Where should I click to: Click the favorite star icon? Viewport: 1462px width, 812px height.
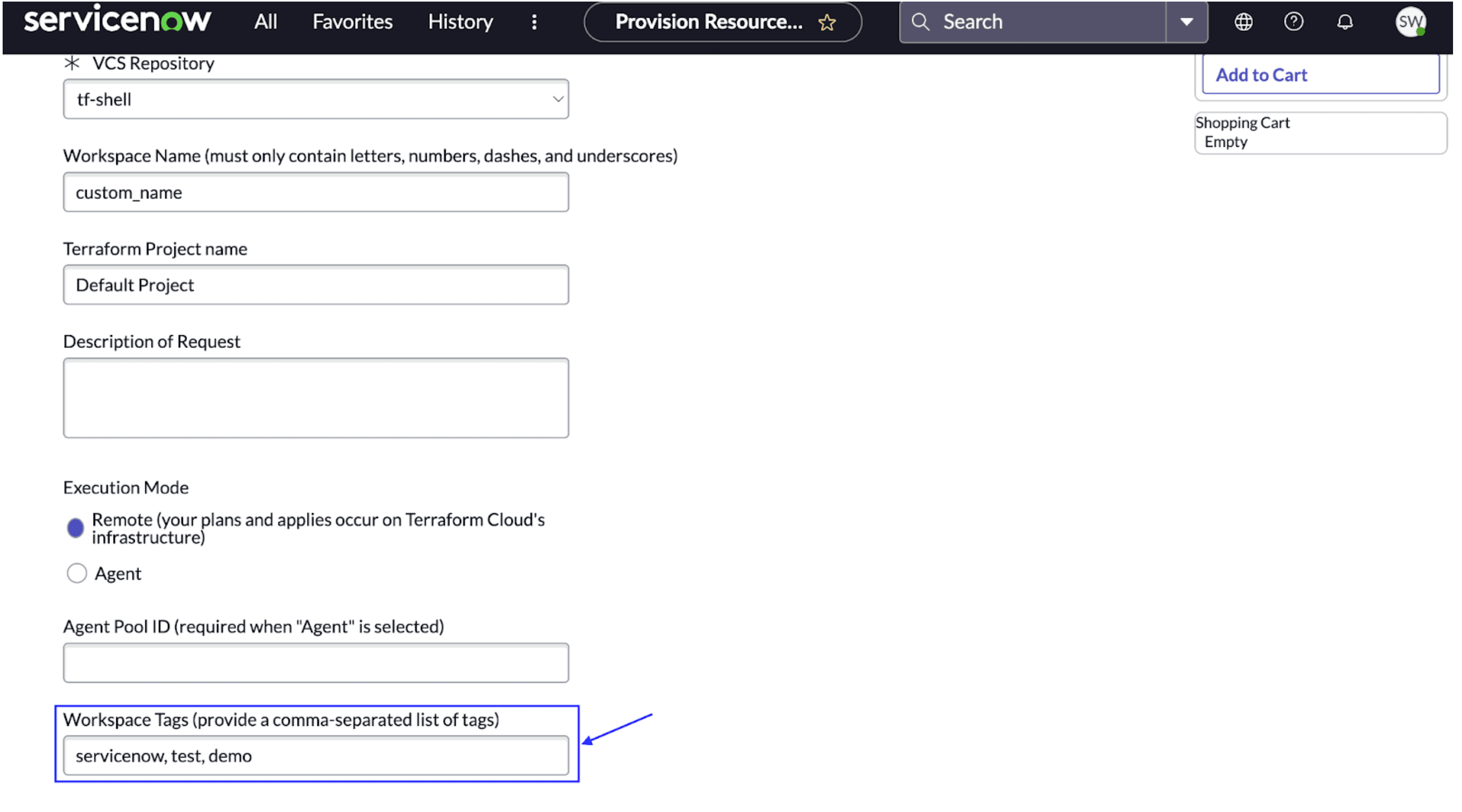(x=827, y=22)
